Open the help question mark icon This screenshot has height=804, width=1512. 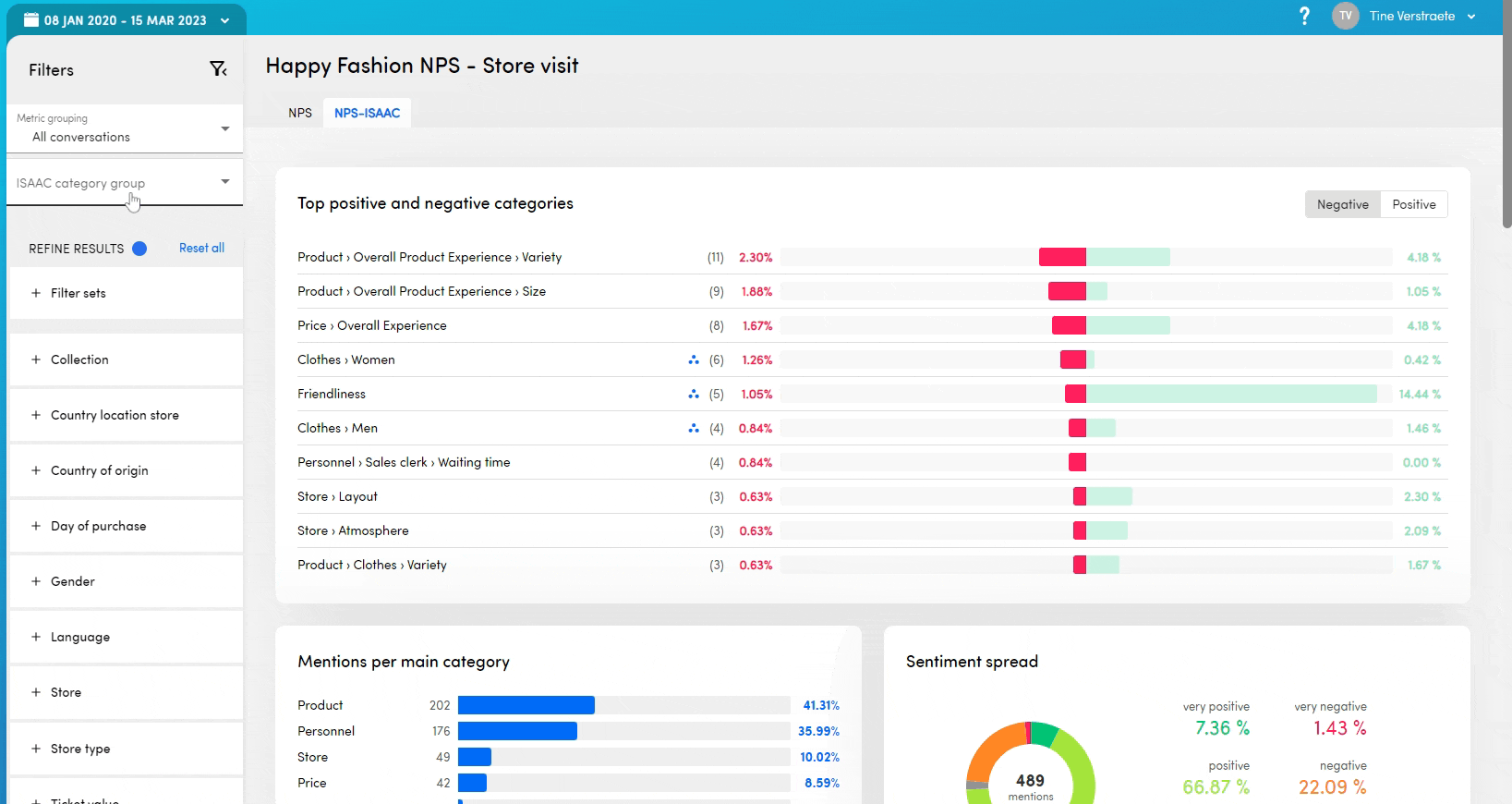click(x=1304, y=16)
